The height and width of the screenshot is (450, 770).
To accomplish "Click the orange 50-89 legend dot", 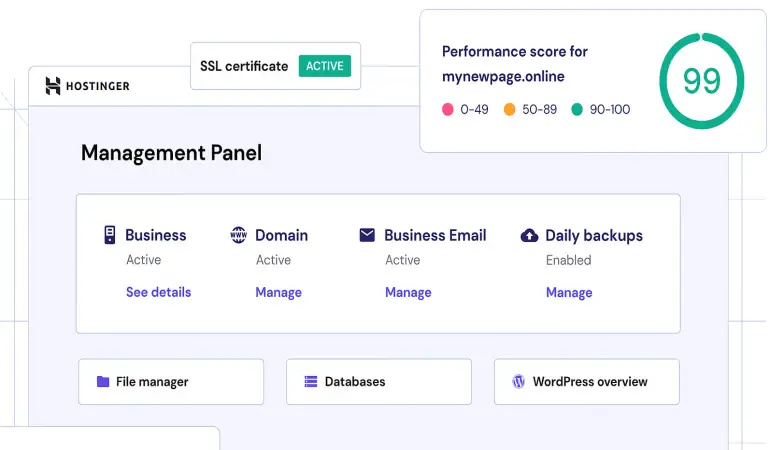I will pyautogui.click(x=510, y=109).
